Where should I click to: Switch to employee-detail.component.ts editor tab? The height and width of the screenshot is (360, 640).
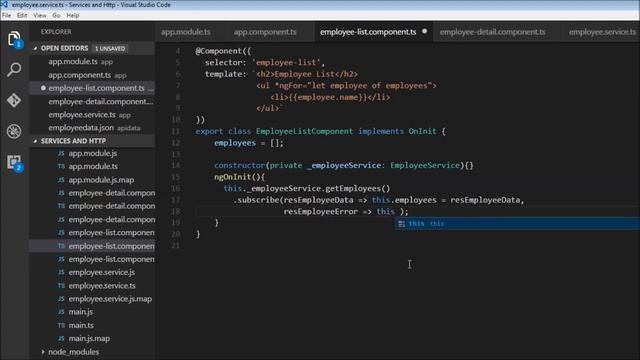(492, 32)
